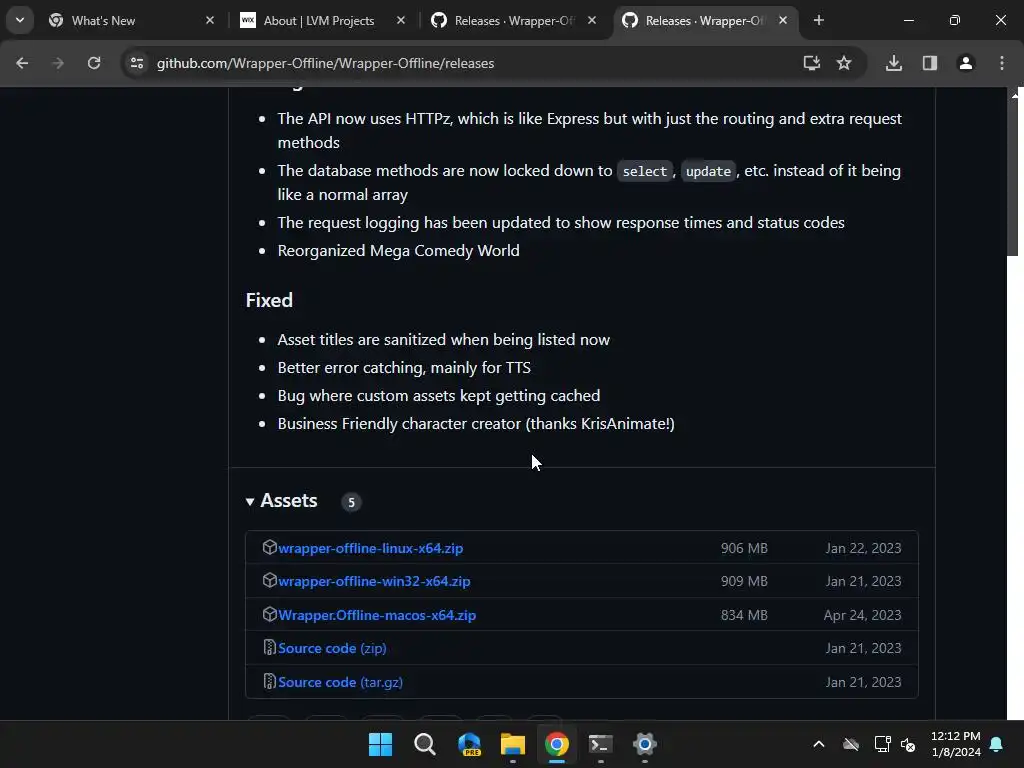Close the active Releases tab

click(783, 21)
